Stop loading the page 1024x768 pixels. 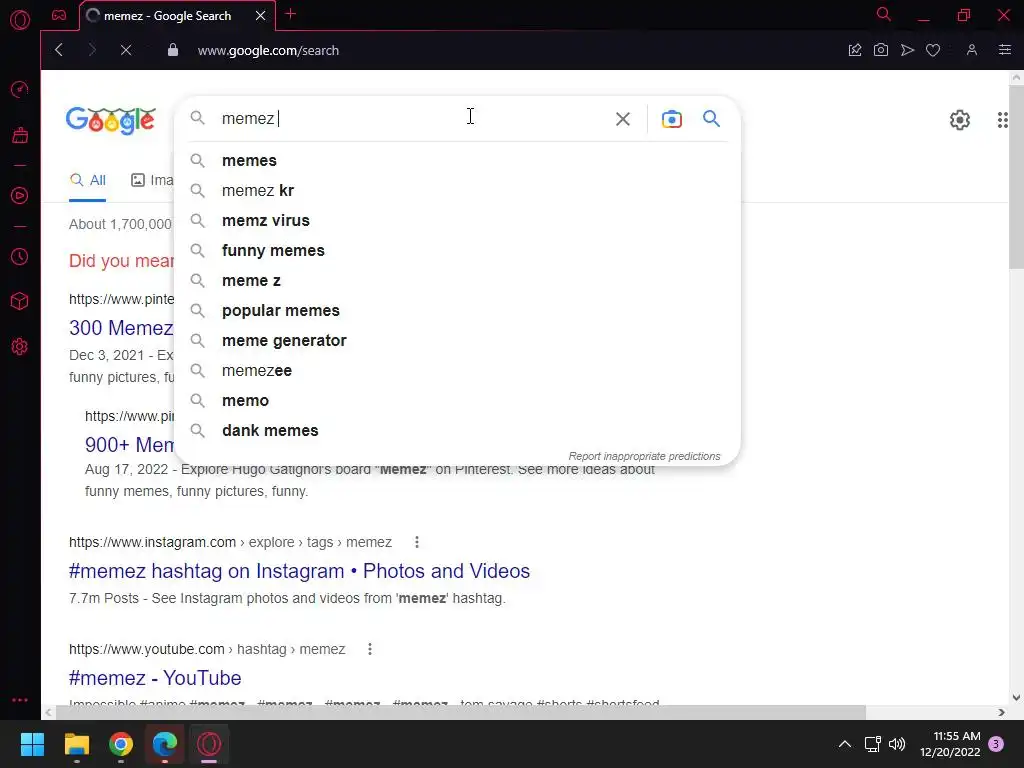click(x=126, y=50)
